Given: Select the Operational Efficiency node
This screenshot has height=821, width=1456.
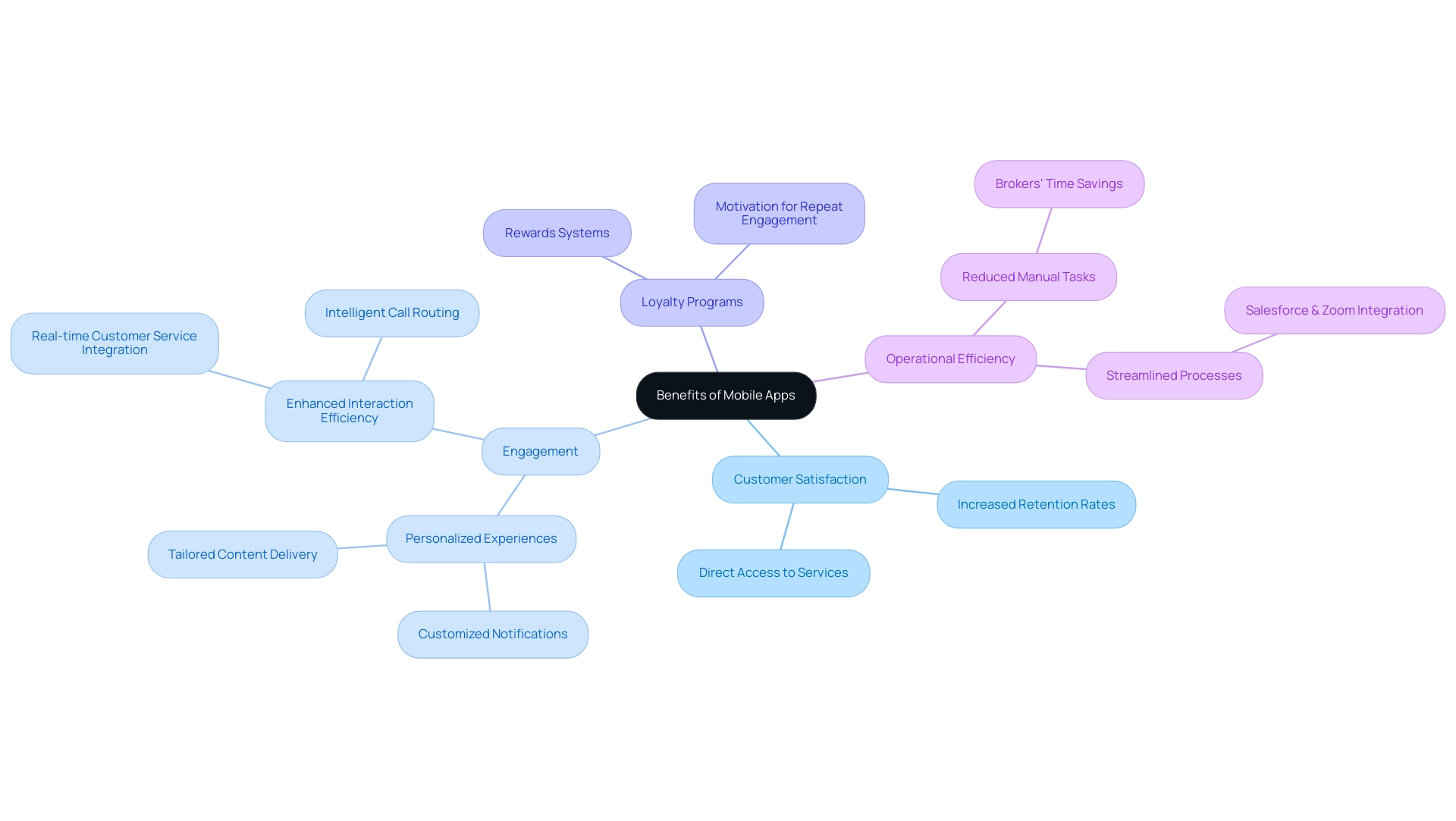Looking at the screenshot, I should (950, 358).
